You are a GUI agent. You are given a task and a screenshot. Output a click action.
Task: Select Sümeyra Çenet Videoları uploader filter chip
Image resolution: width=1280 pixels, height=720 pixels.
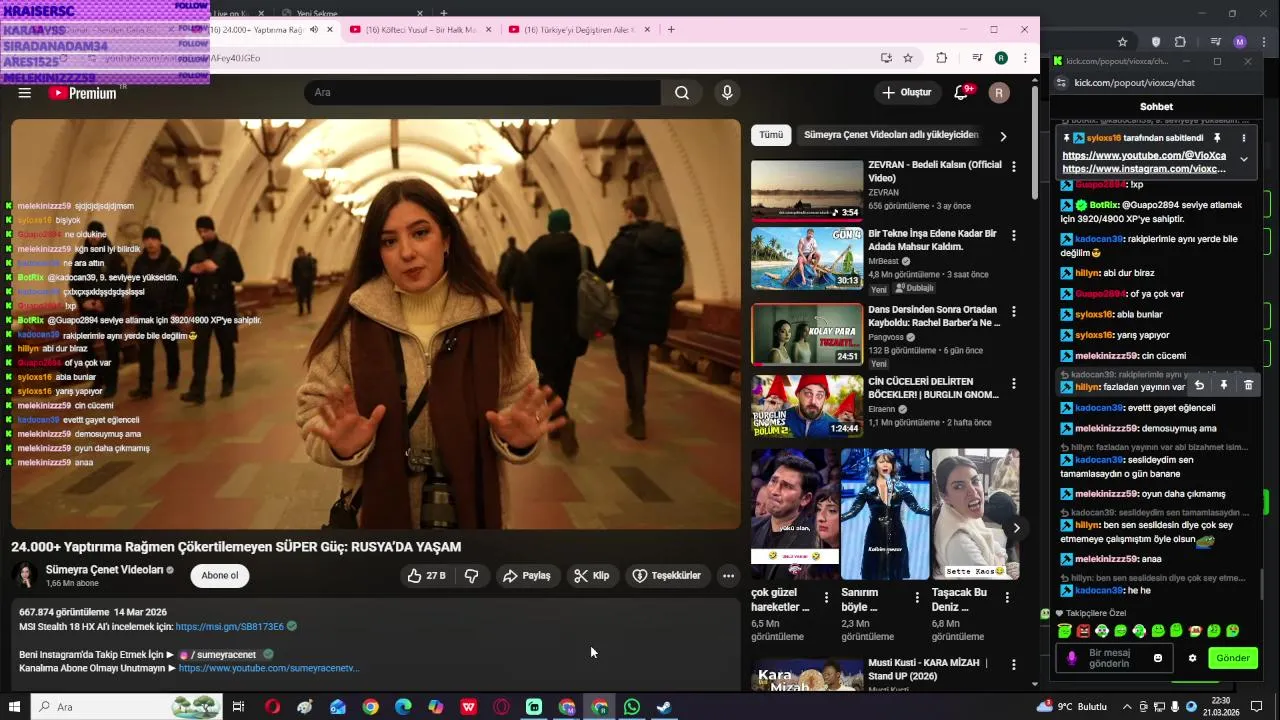click(x=891, y=135)
